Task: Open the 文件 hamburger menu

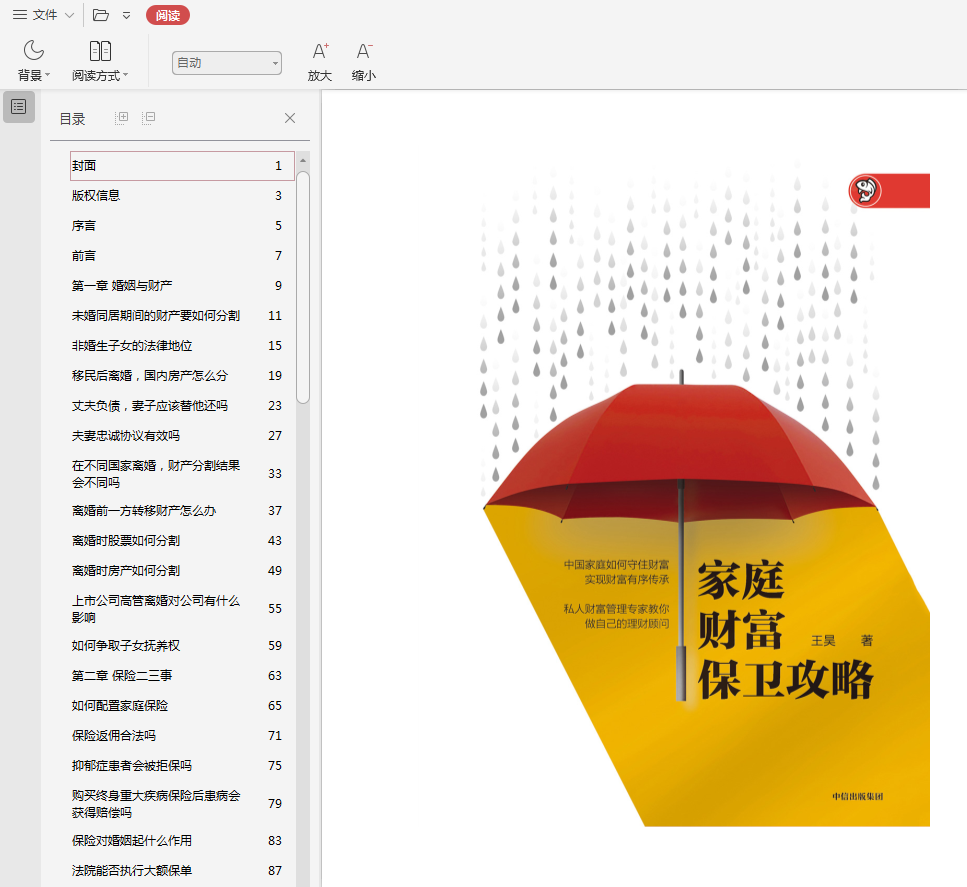Action: pos(35,15)
